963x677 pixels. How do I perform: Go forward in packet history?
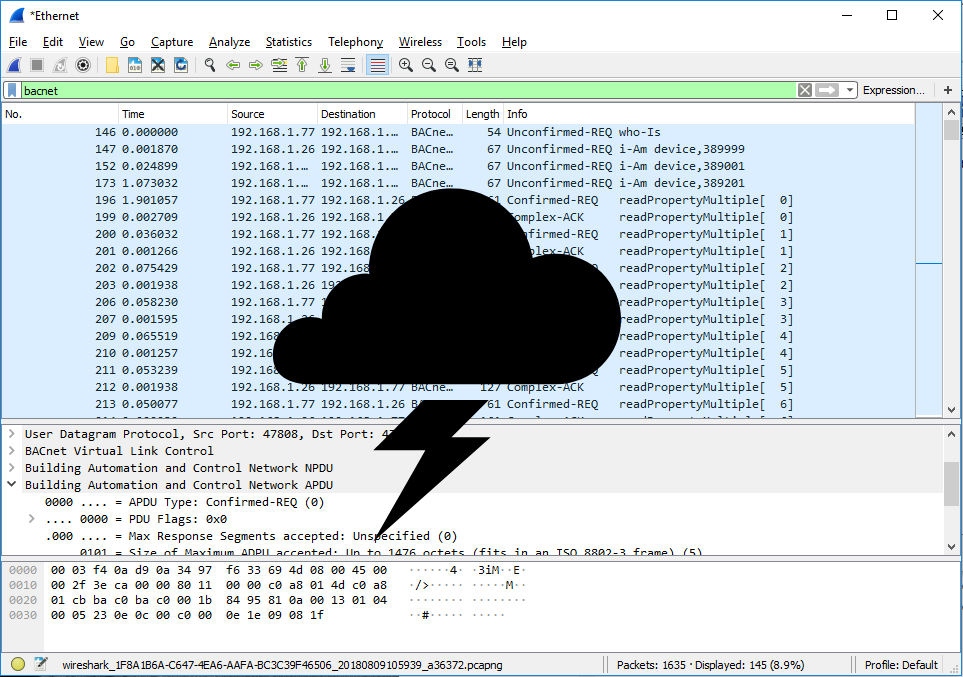(256, 65)
